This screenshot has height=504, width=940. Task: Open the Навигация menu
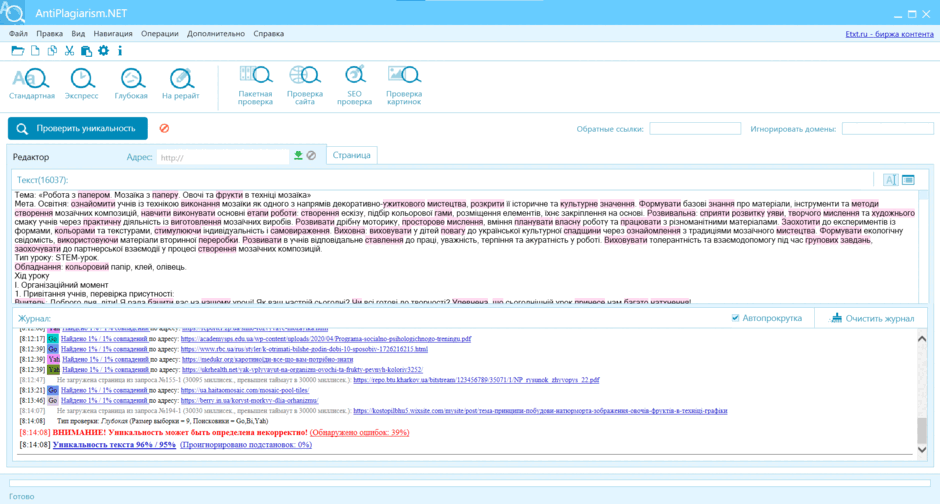[x=113, y=34]
